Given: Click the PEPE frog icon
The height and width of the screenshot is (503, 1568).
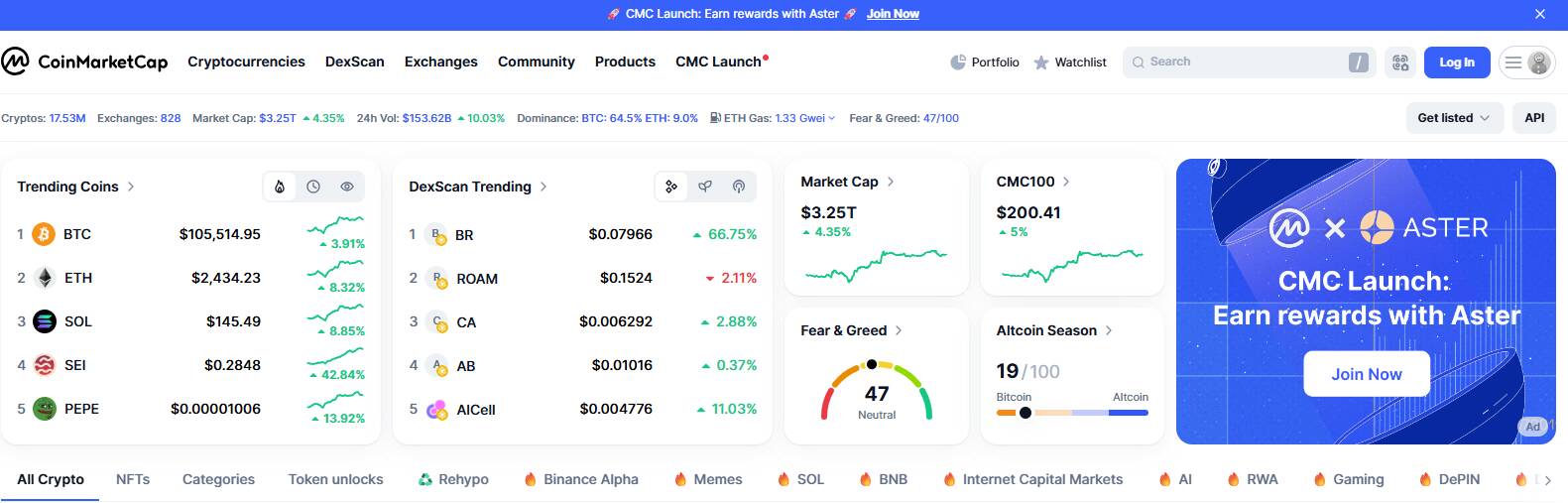Looking at the screenshot, I should [x=45, y=409].
